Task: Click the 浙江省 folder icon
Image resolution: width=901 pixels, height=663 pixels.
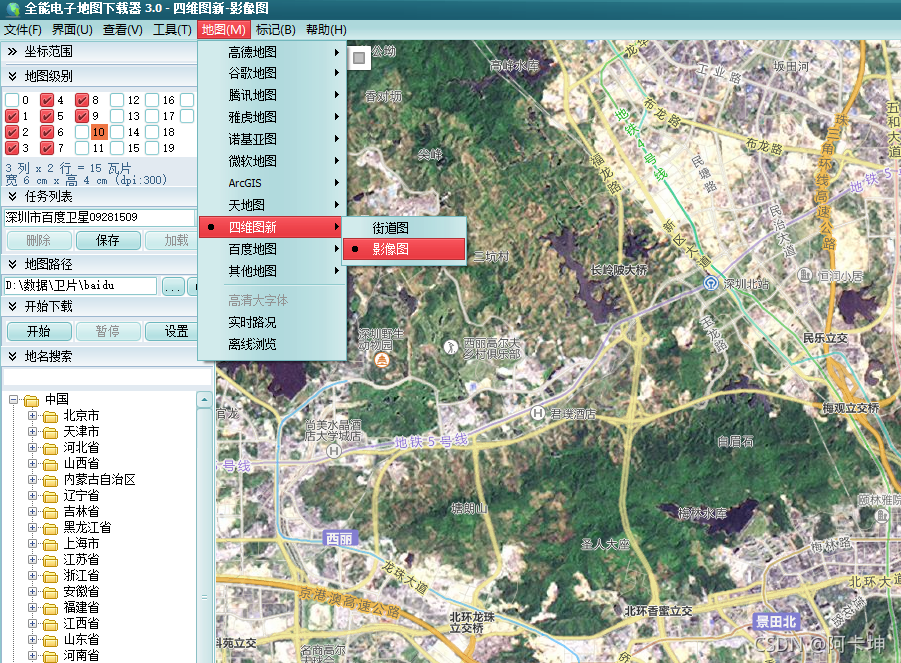Action: (x=51, y=576)
